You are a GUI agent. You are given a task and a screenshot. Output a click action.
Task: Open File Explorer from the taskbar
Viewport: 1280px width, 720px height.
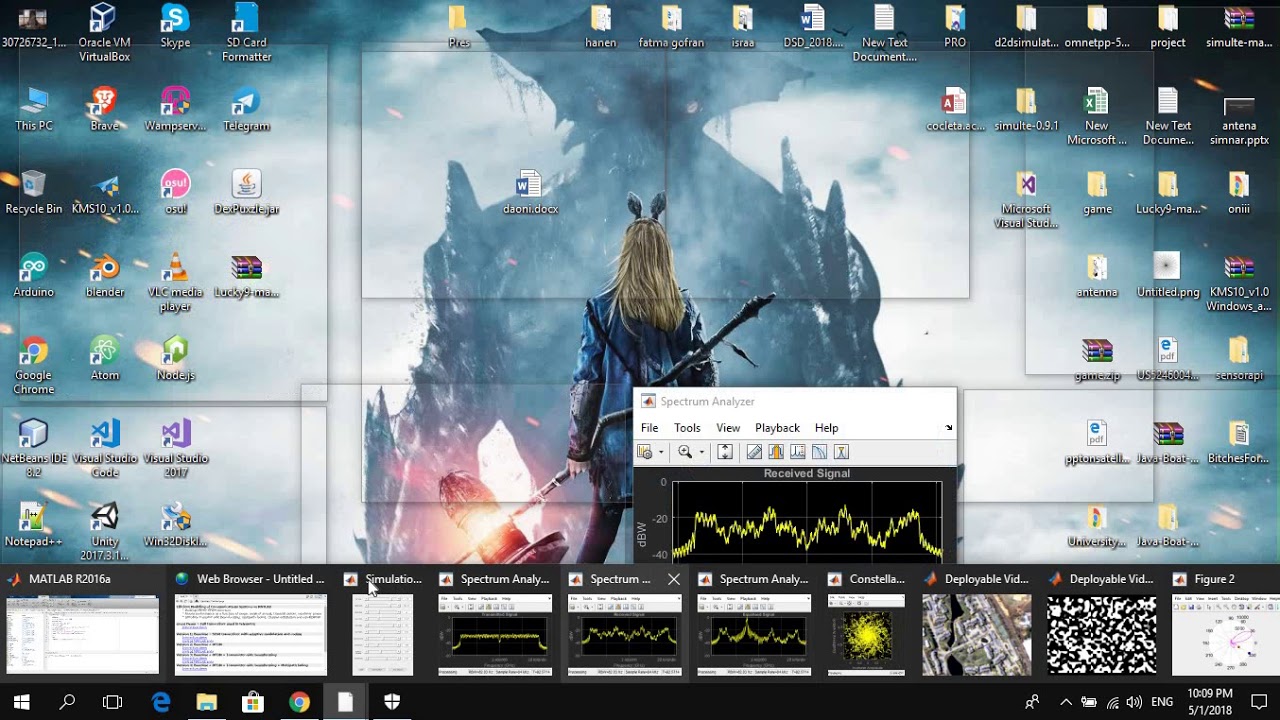click(x=207, y=702)
